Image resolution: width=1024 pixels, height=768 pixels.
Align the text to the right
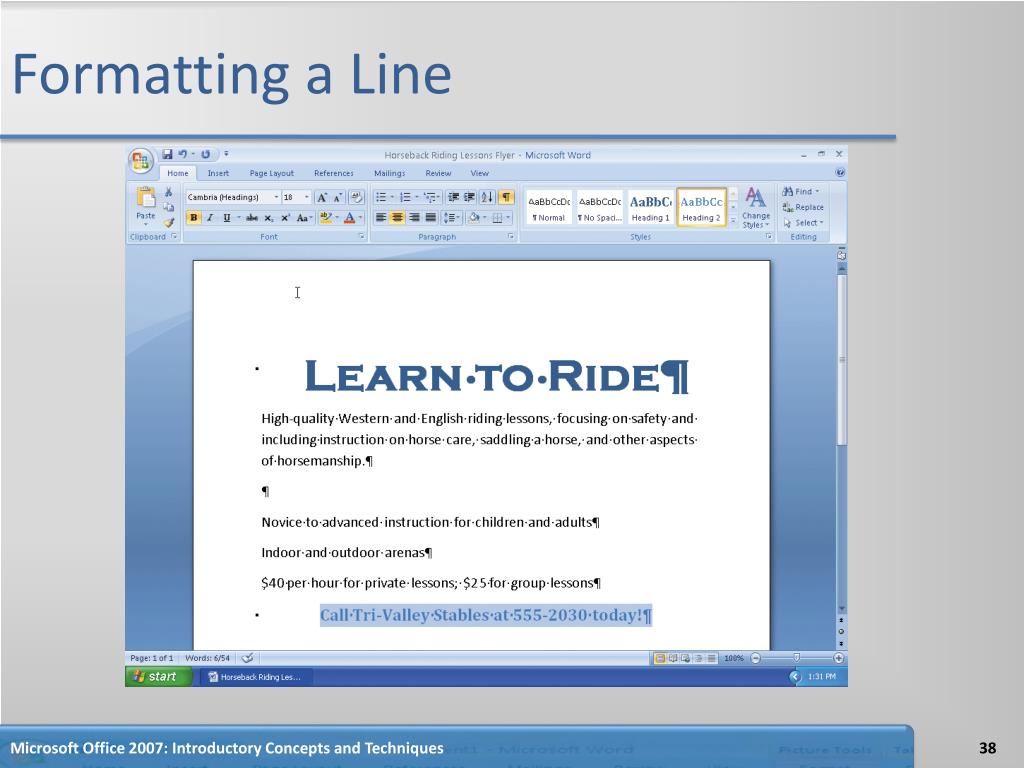414,217
